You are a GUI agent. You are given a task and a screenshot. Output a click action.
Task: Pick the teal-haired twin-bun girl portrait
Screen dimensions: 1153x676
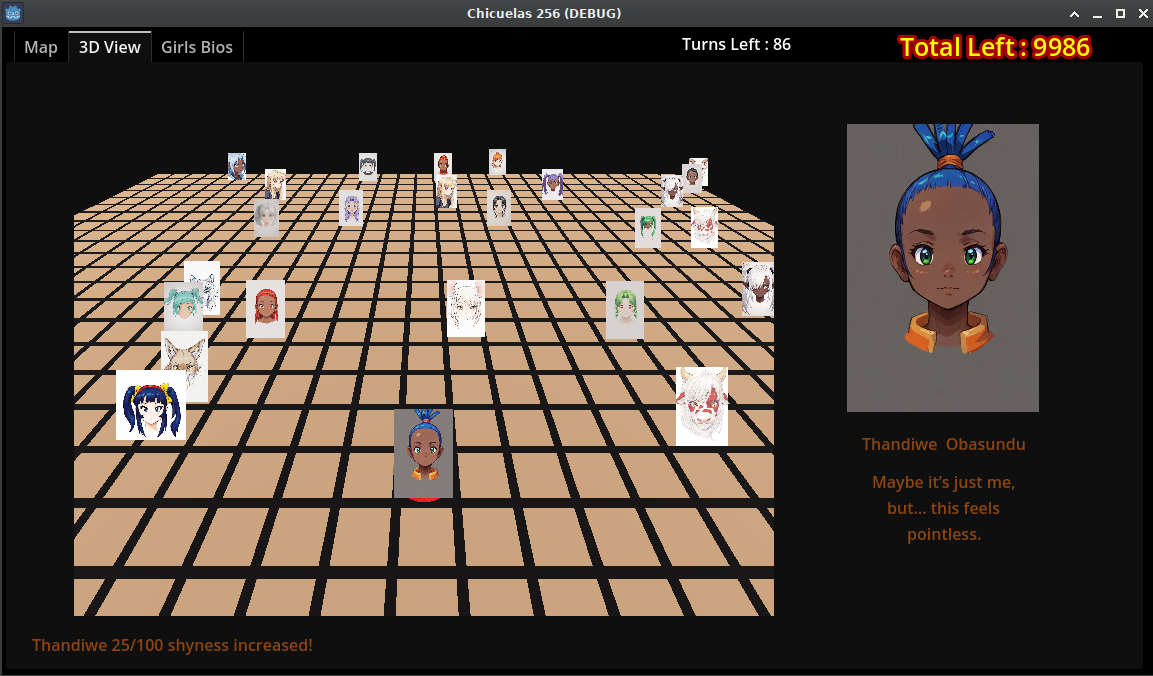(x=183, y=306)
